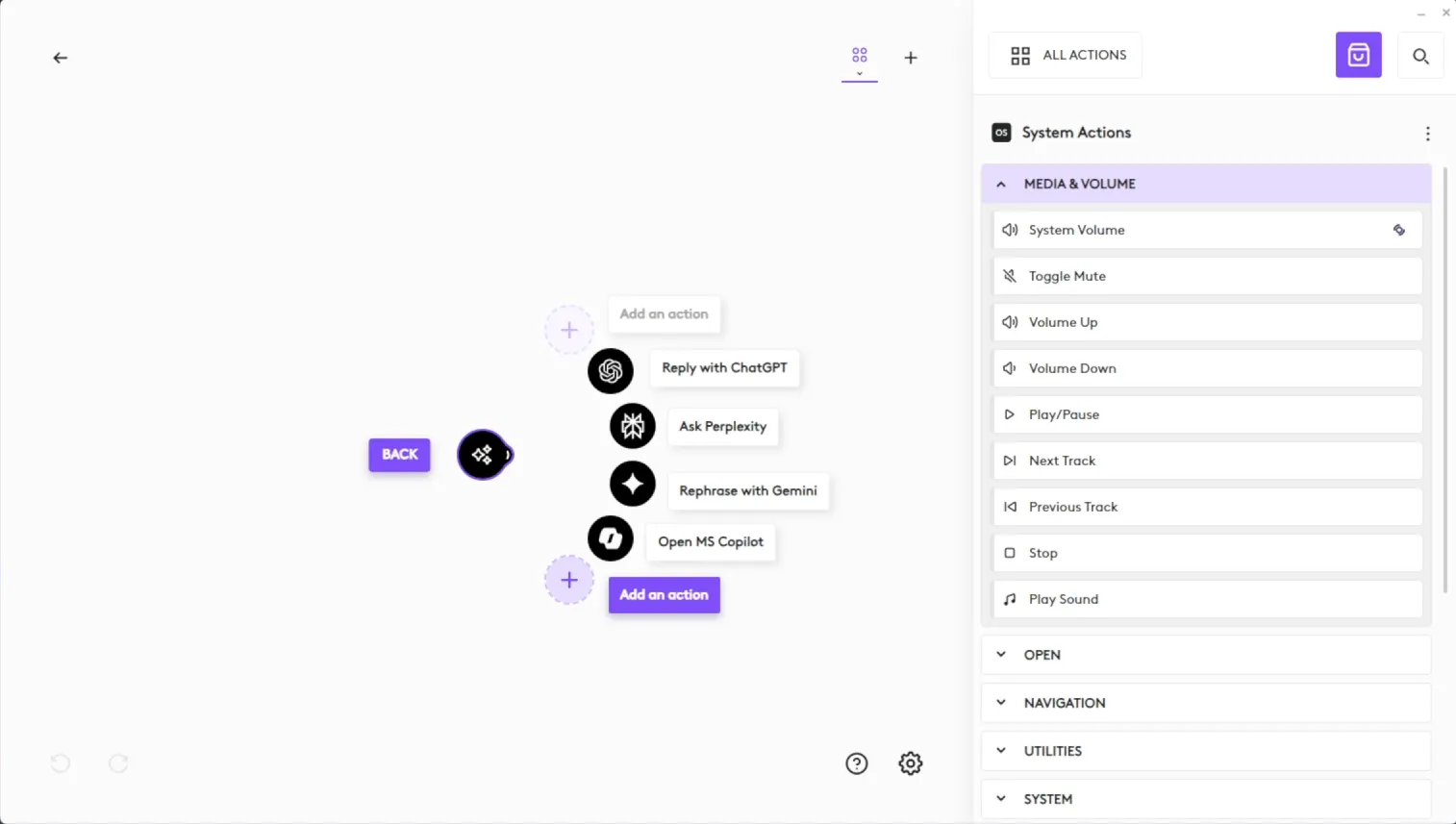
Task: Open the help question mark icon
Action: (857, 763)
